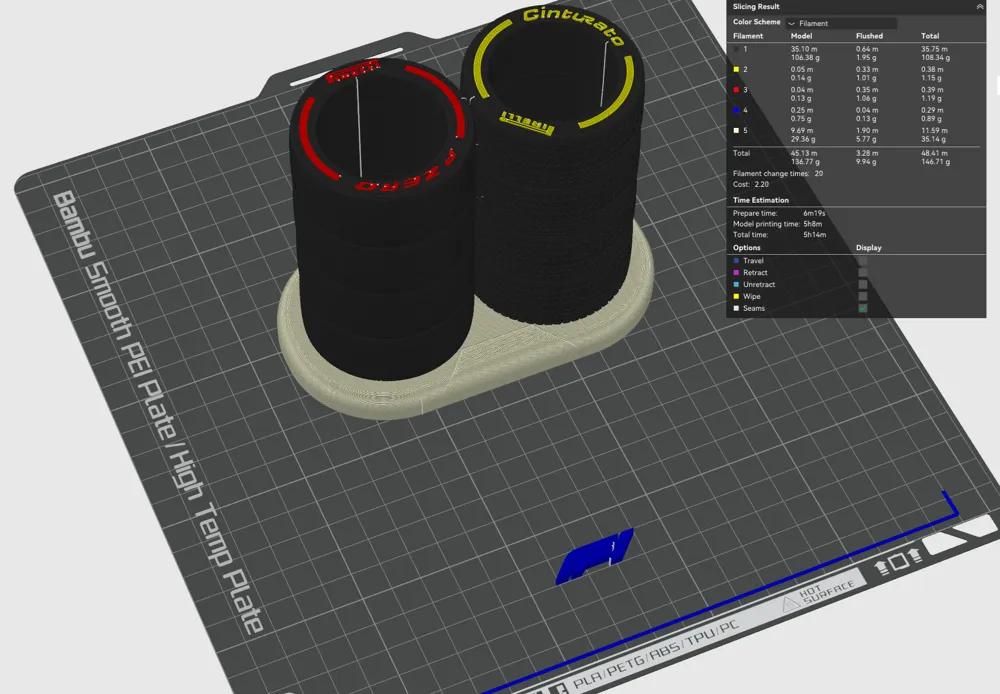Click filament 4 blue color swatch
This screenshot has width=1000, height=694.
pyautogui.click(x=736, y=110)
